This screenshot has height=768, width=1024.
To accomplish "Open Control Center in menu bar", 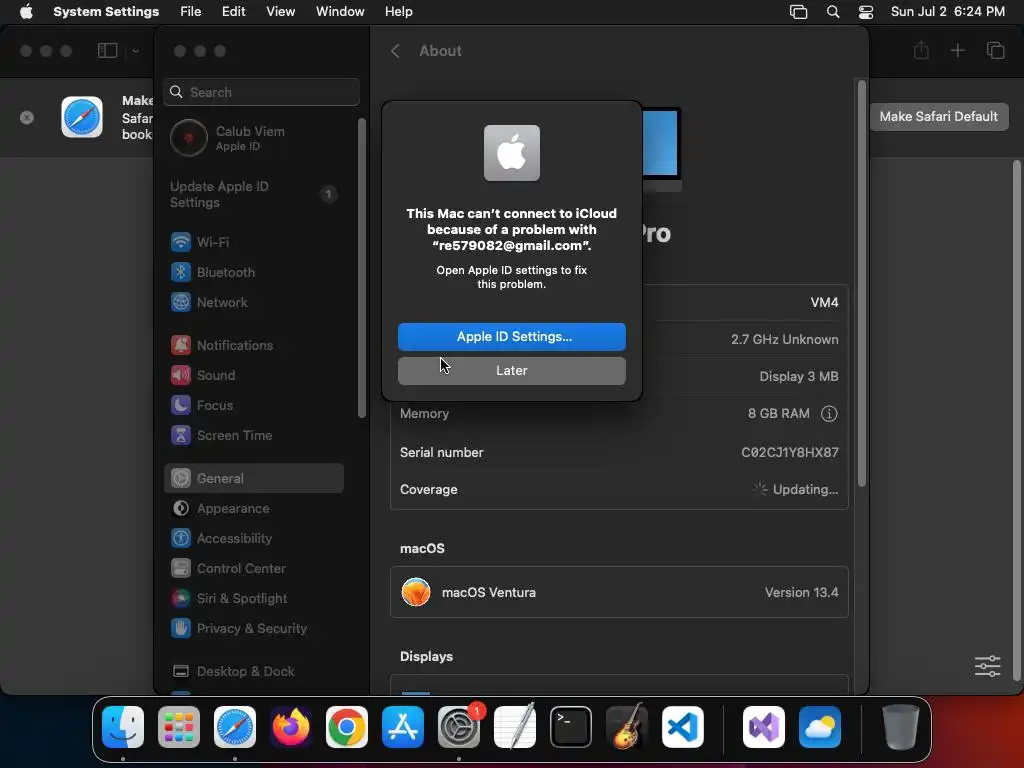I will point(866,12).
